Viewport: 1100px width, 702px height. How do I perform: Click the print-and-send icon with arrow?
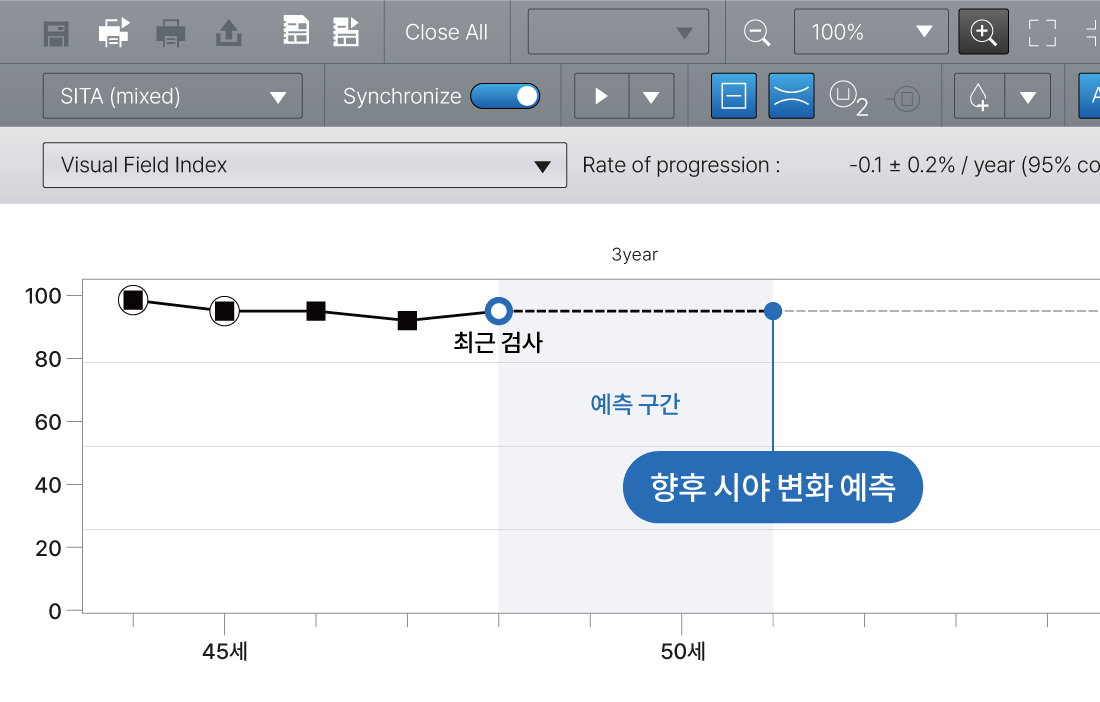click(114, 32)
